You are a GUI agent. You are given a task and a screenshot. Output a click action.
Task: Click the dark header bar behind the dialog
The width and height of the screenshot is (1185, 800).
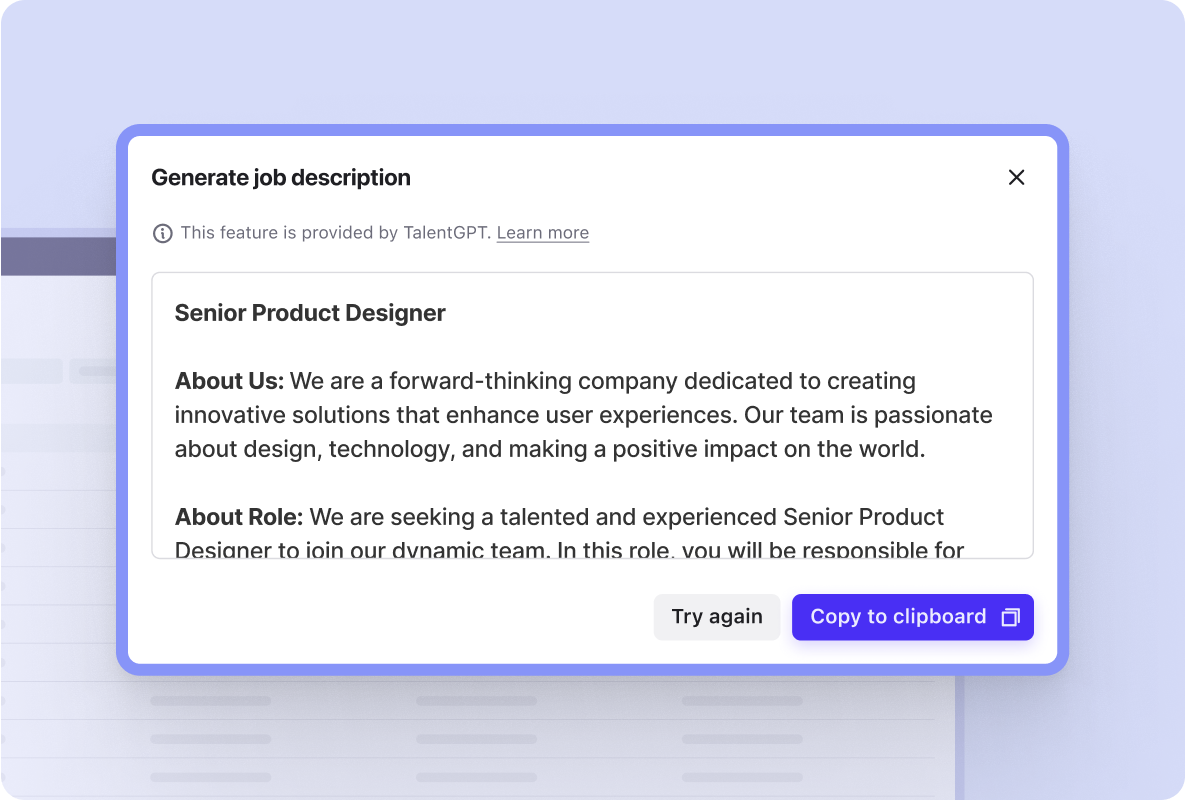pyautogui.click(x=58, y=256)
